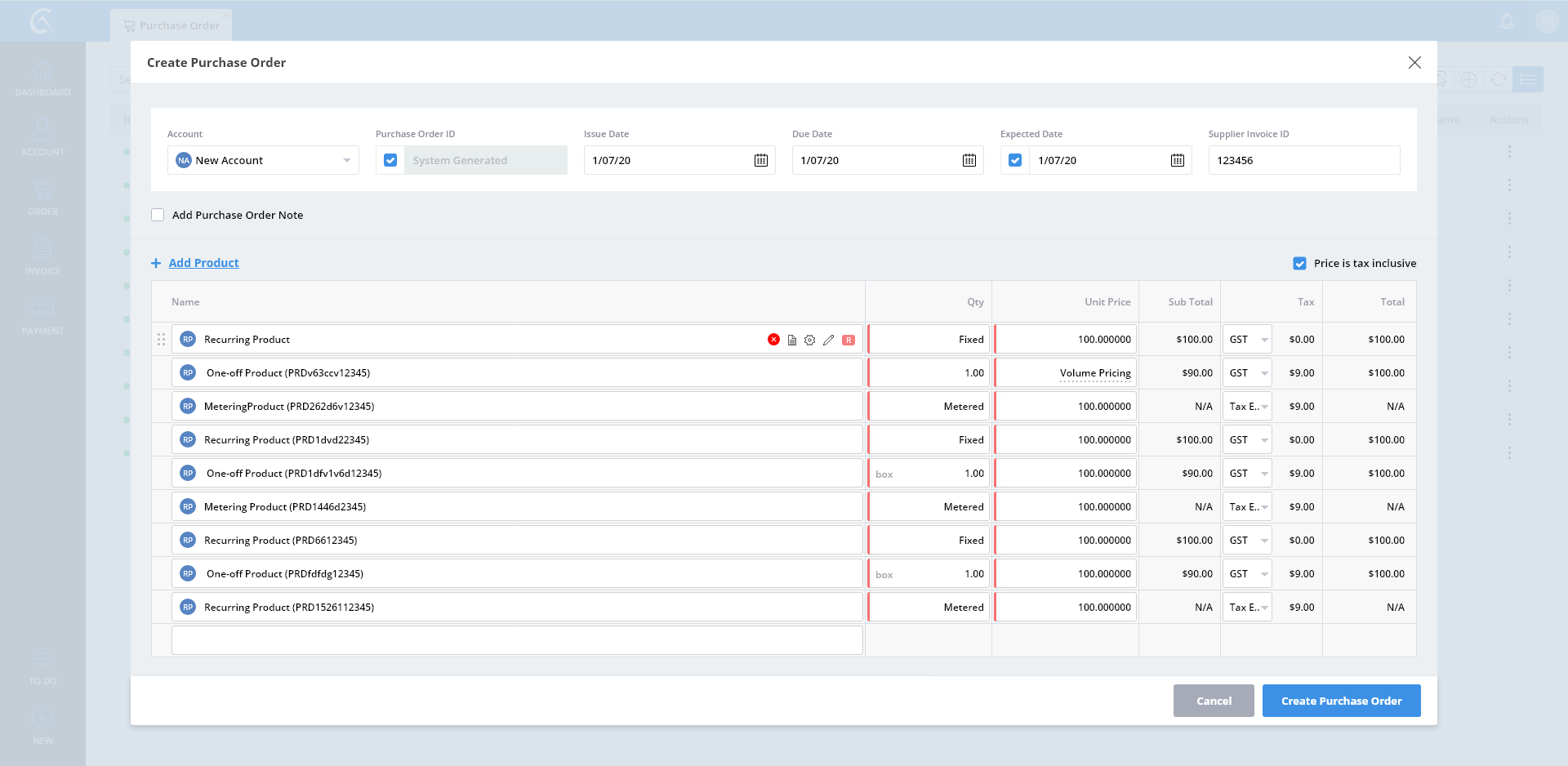
Task: Open the document icon on Recurring Product row
Action: pos(791,340)
